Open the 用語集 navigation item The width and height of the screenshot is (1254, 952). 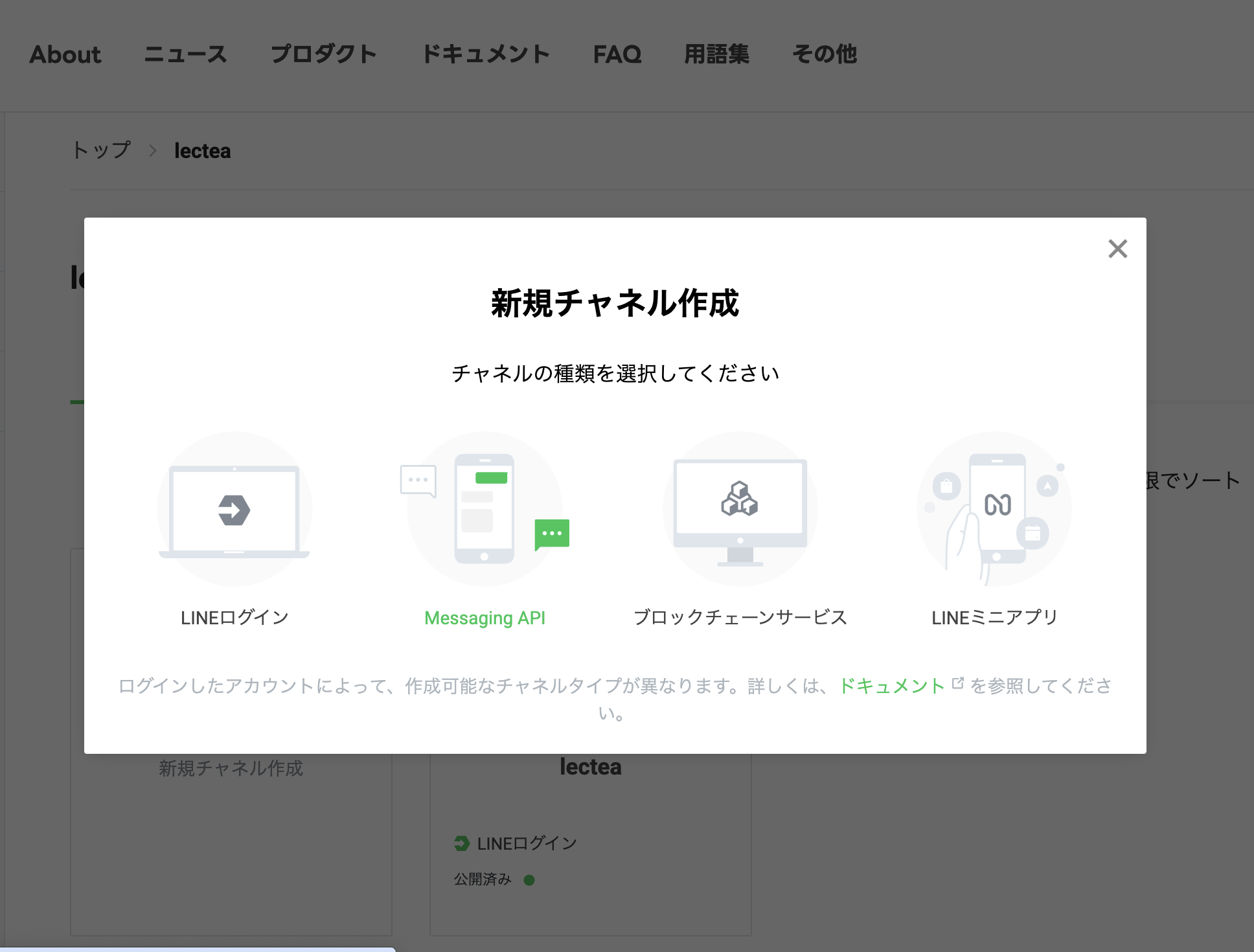tap(717, 54)
